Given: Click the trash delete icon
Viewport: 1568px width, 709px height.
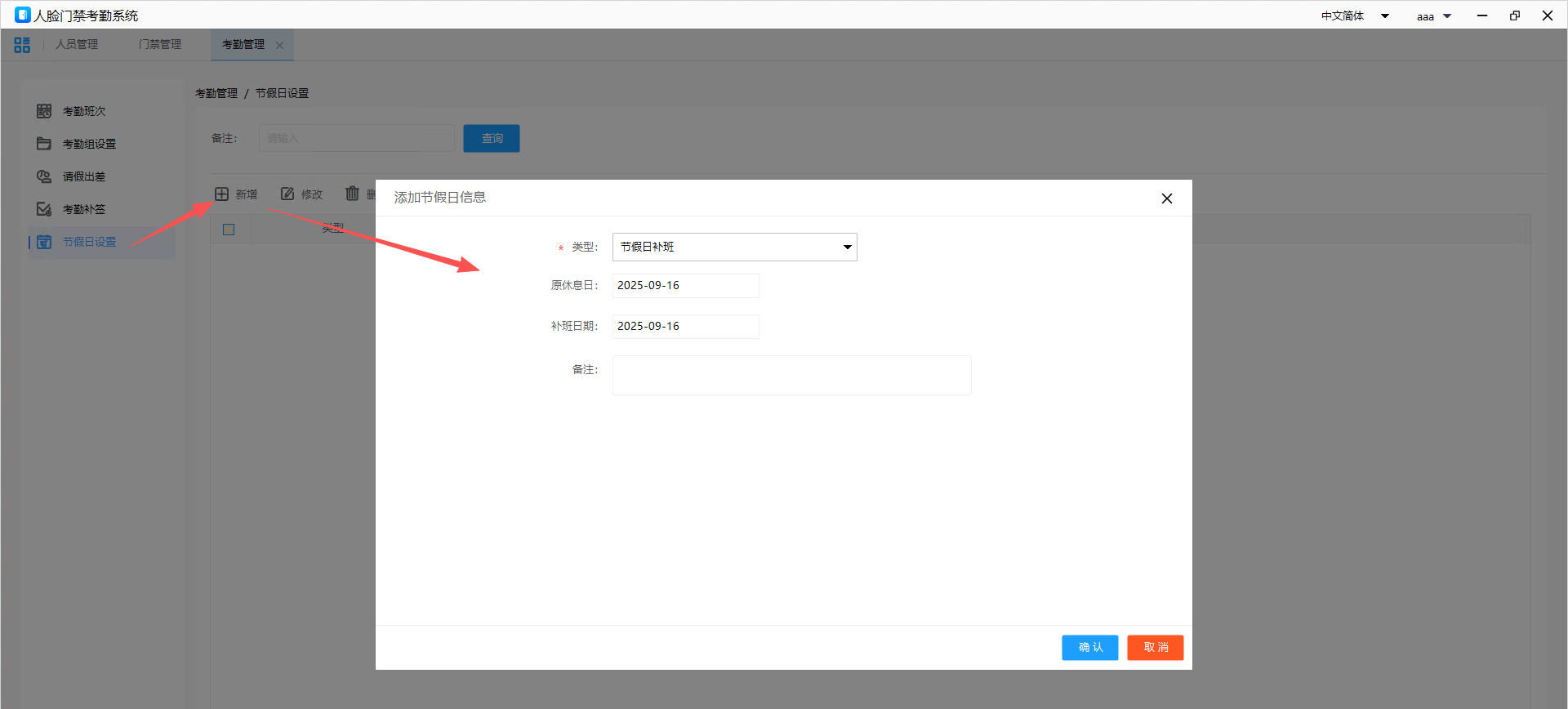Looking at the screenshot, I should coord(352,194).
